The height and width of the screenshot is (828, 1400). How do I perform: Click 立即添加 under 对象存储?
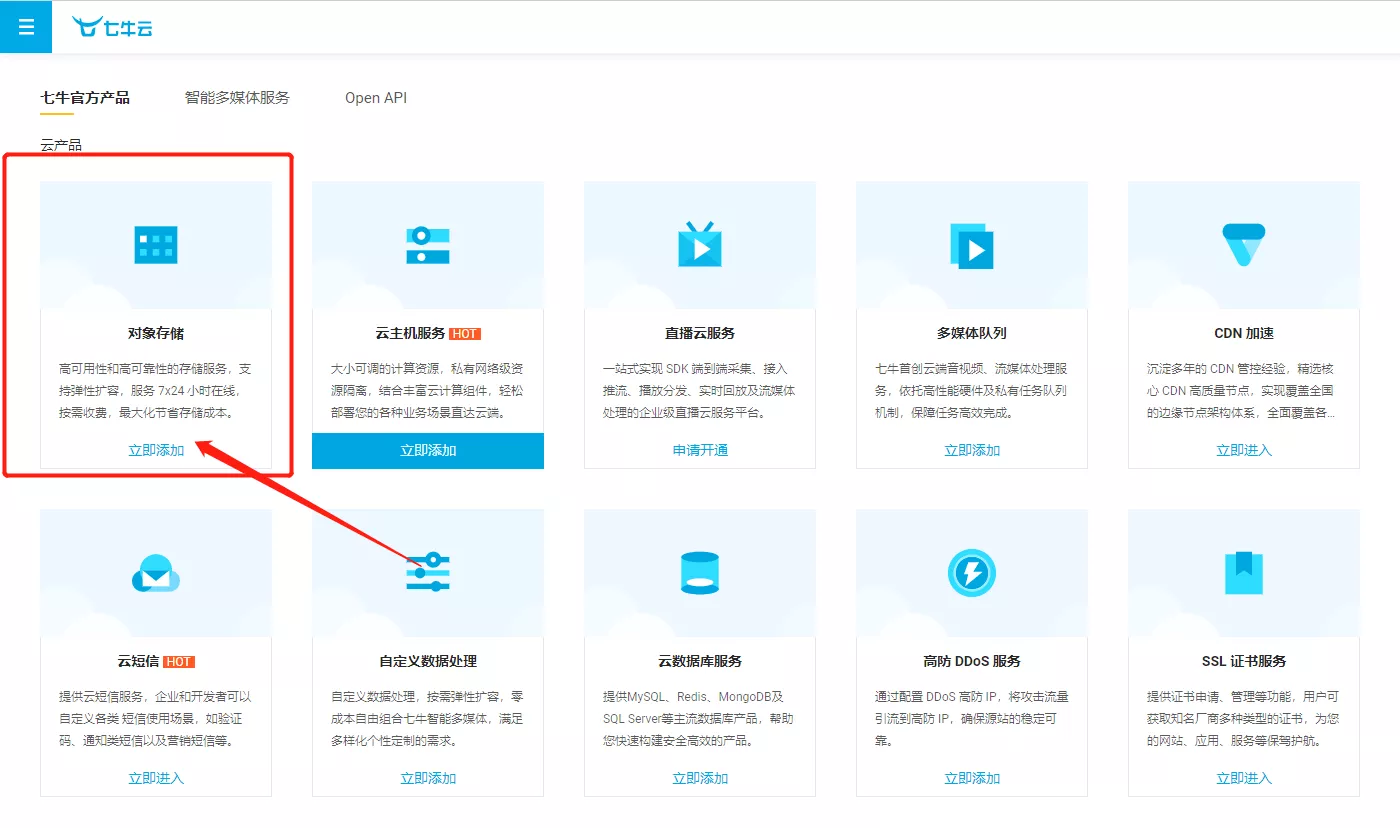[x=156, y=450]
